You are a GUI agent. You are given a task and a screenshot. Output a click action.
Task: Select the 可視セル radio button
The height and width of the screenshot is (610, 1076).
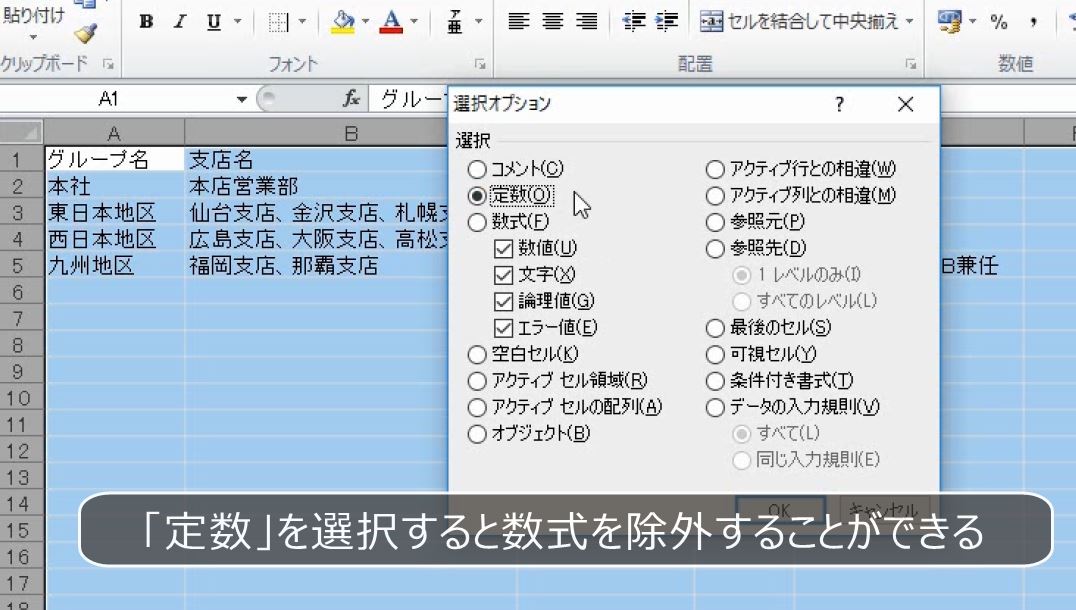coord(713,353)
